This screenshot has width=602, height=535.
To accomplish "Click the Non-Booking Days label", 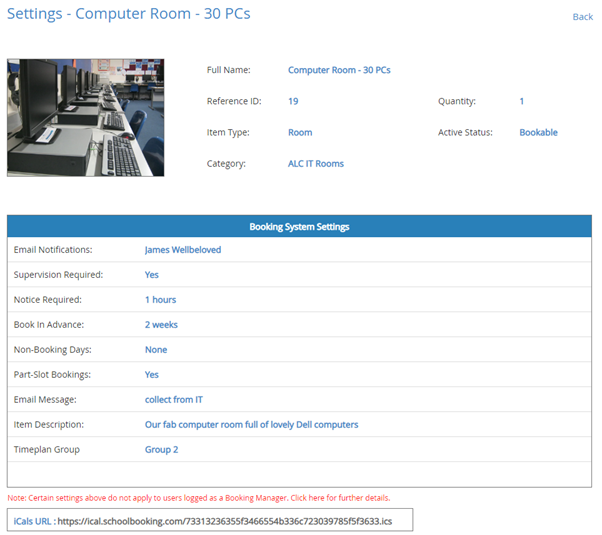I will (53, 349).
